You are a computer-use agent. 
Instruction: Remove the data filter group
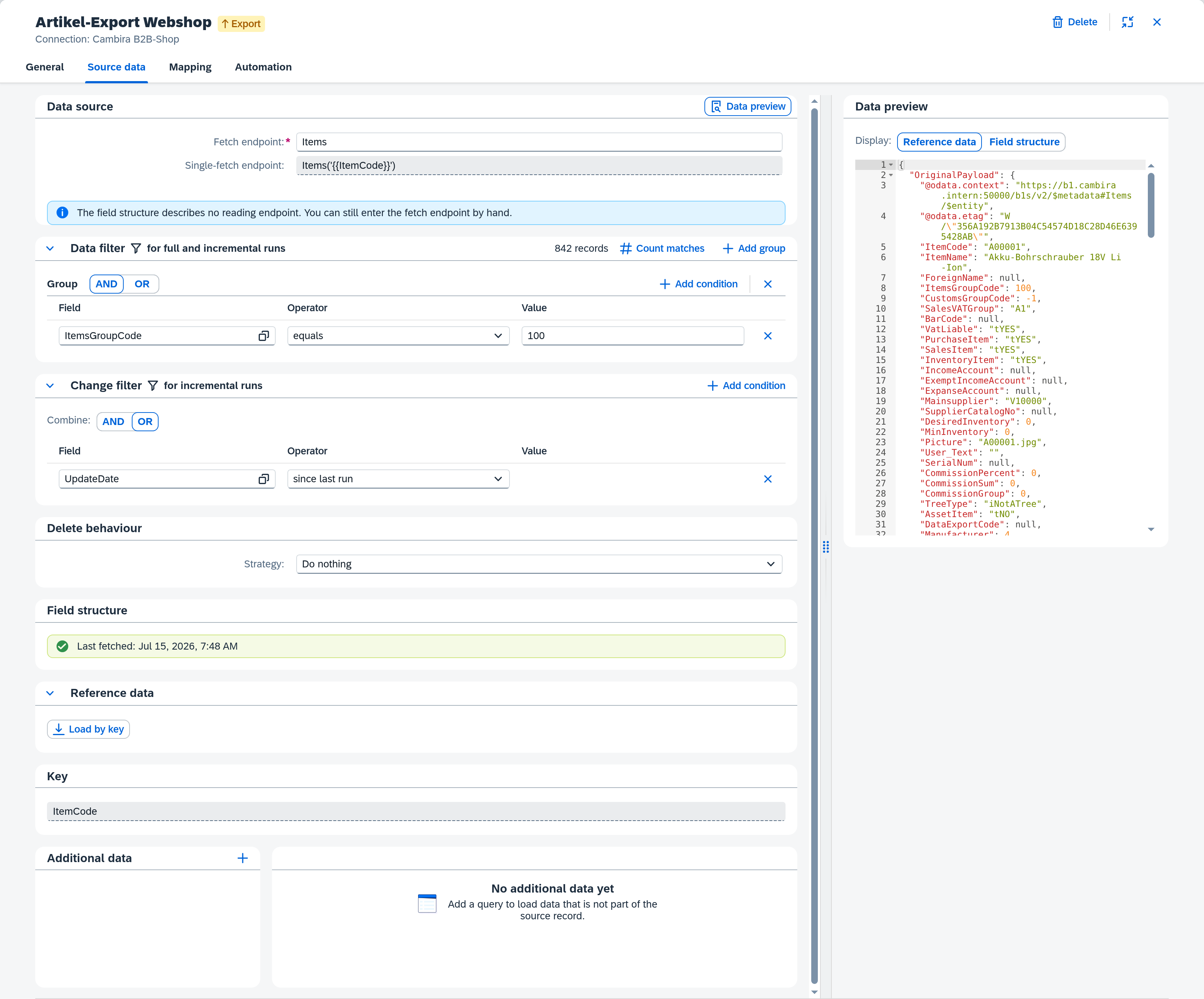coord(768,284)
